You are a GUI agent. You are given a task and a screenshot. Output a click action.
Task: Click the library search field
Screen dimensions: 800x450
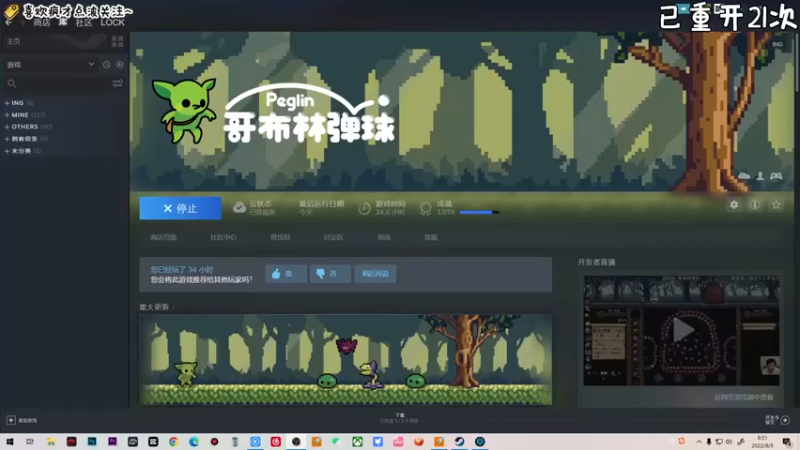(x=57, y=84)
